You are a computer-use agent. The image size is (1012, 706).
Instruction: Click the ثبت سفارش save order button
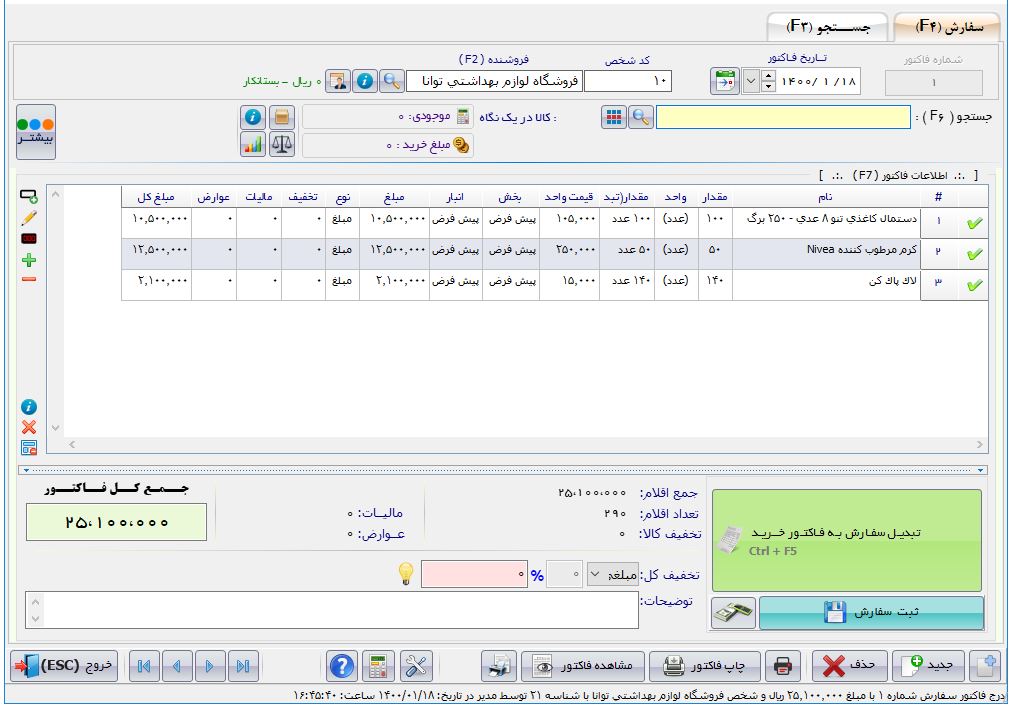[x=871, y=613]
